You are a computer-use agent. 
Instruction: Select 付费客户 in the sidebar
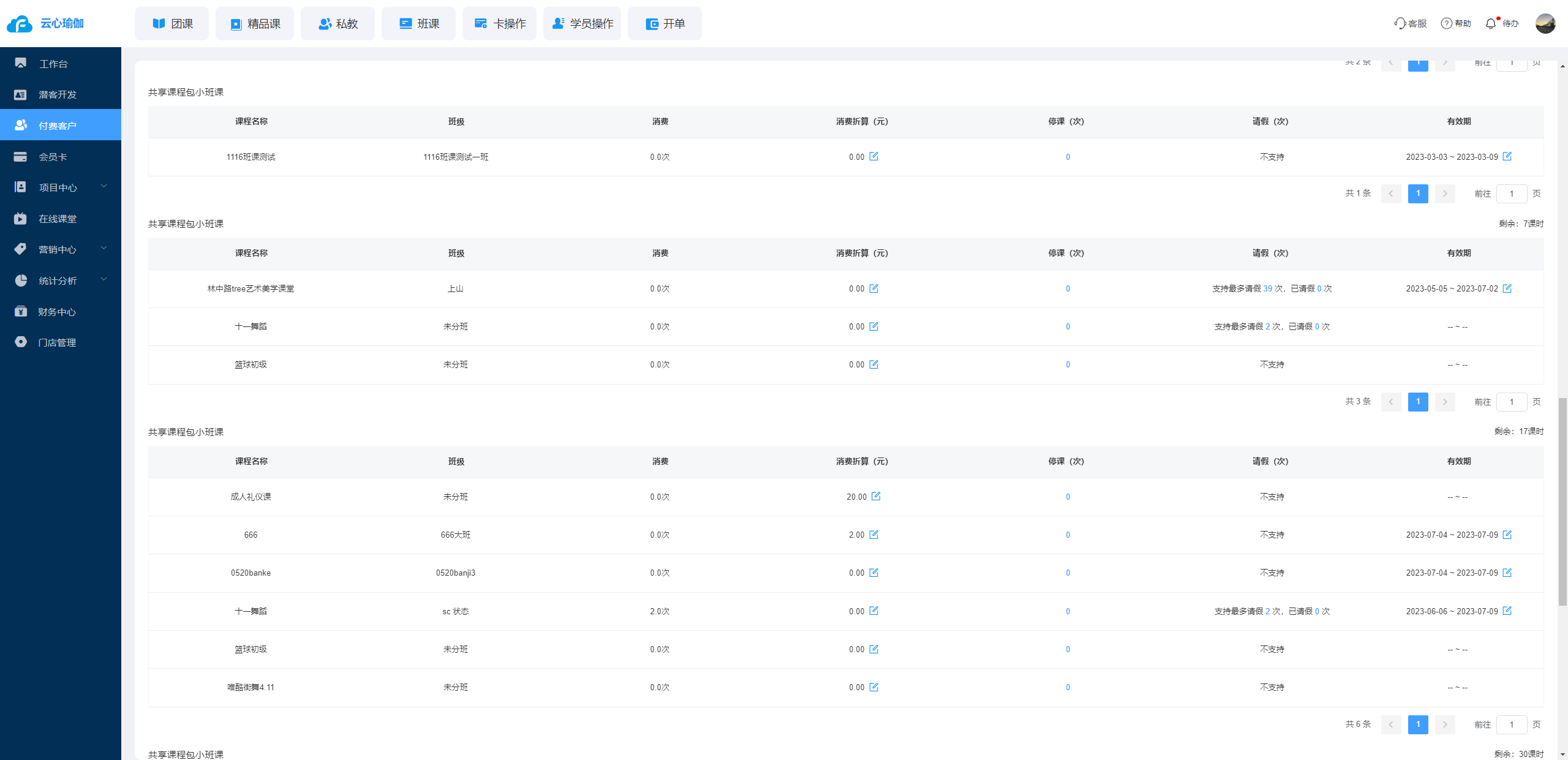click(61, 125)
